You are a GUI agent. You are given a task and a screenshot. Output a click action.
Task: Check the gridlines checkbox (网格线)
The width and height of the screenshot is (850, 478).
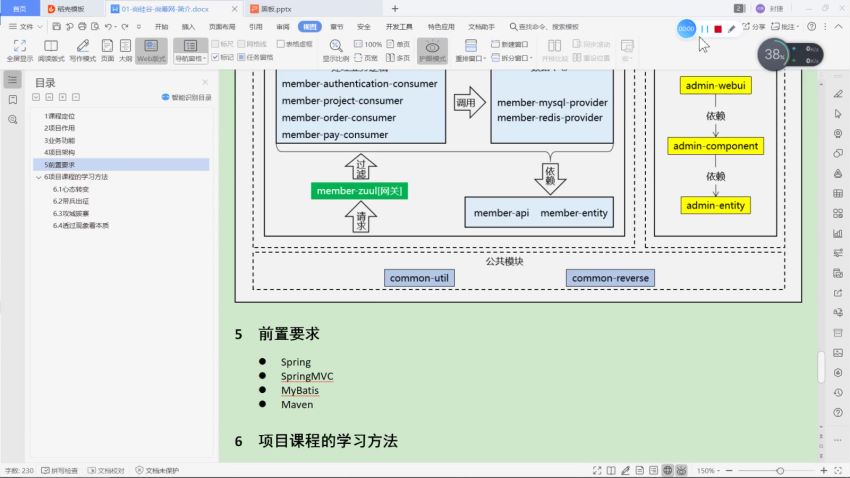point(252,44)
